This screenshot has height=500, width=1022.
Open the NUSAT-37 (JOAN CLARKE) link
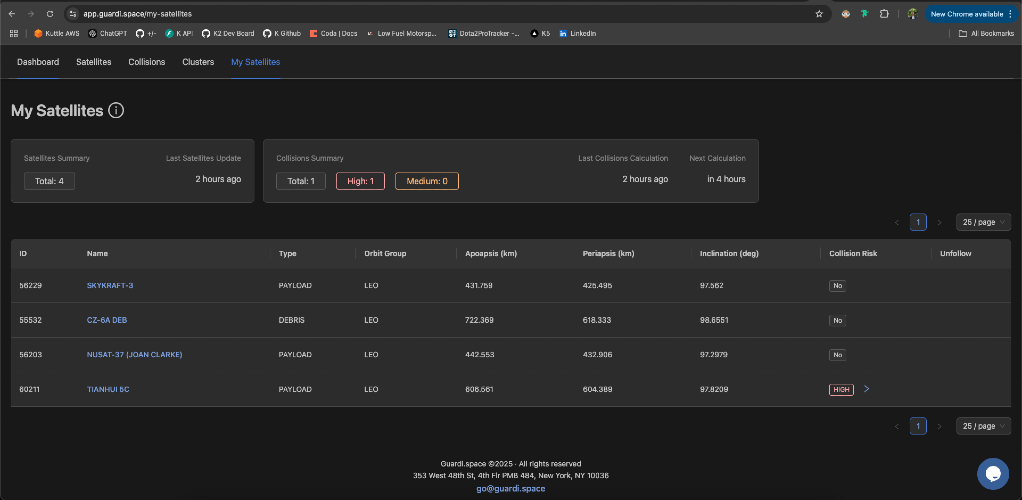(134, 355)
